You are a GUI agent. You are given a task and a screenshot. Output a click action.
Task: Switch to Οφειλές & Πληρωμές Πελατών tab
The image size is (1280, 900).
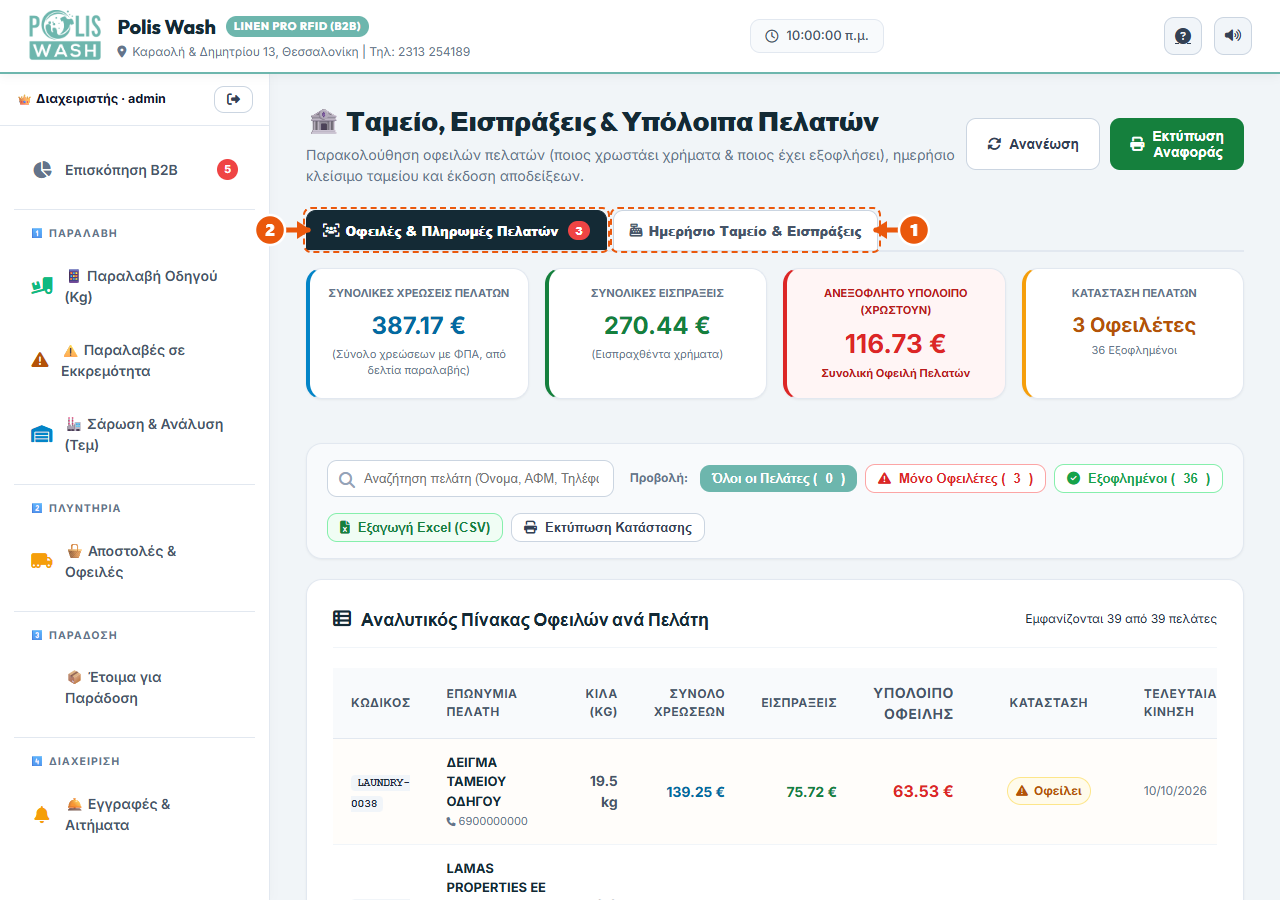(456, 230)
